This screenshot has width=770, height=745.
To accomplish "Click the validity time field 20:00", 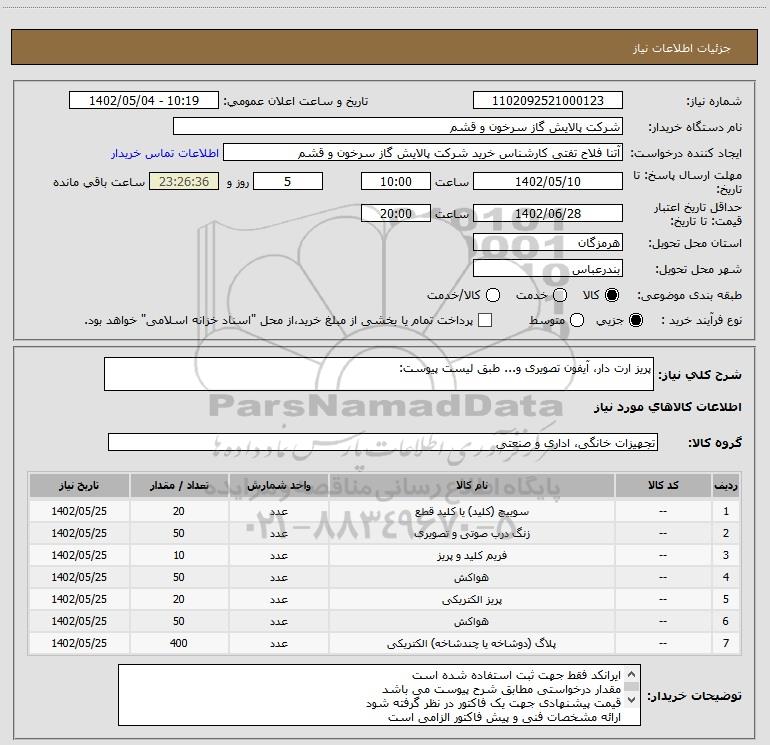I will click(x=396, y=213).
